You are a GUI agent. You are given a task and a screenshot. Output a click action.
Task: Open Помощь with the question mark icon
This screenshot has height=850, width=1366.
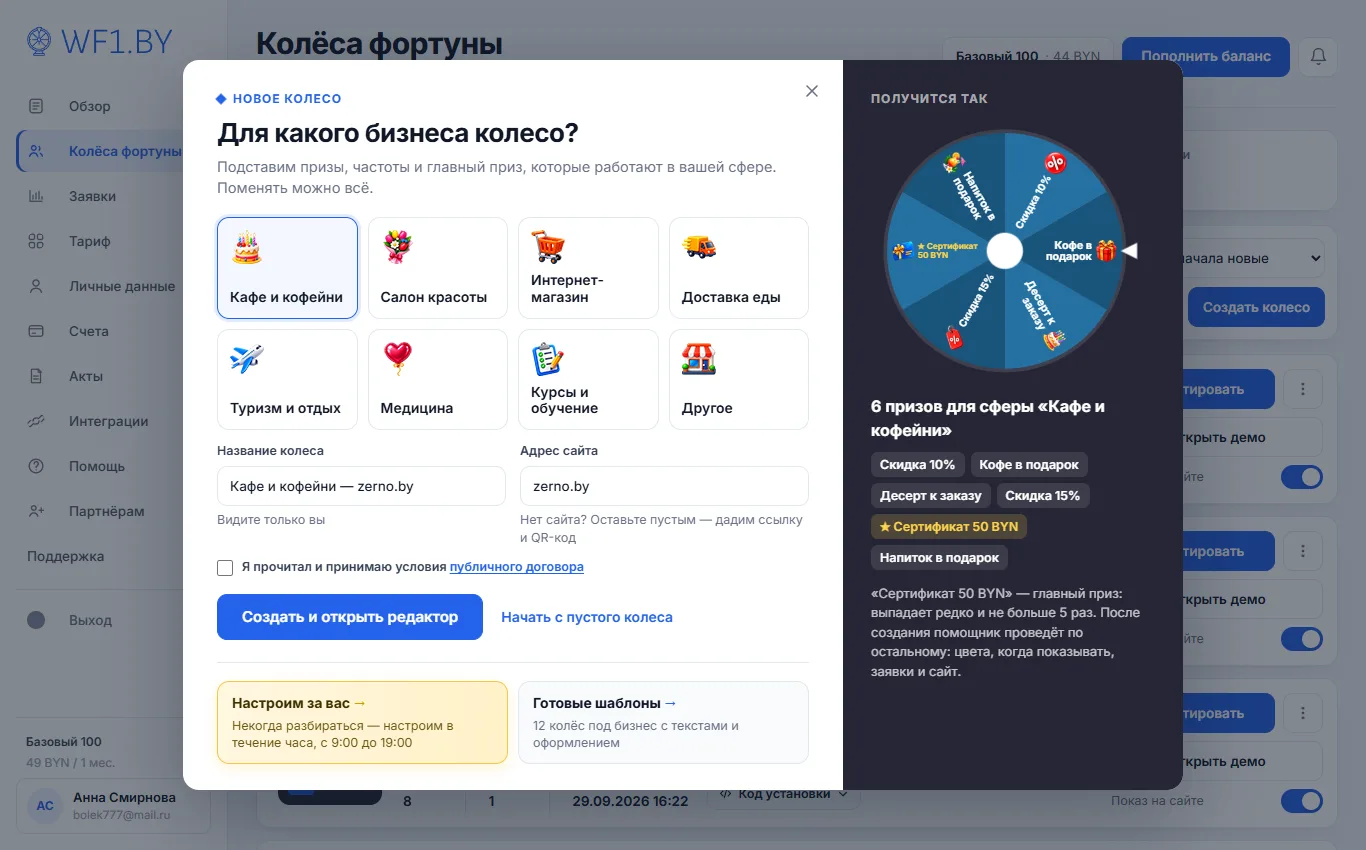36,466
